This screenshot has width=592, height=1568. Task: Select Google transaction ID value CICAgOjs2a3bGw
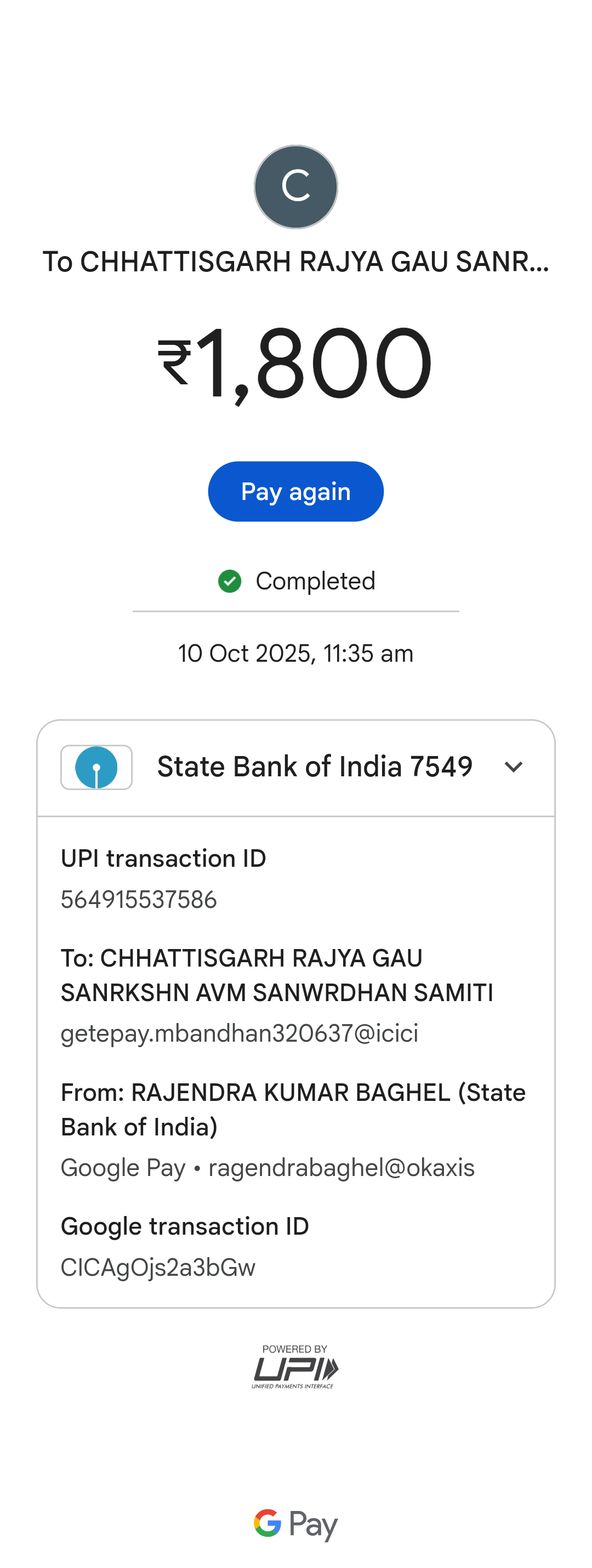coord(158,1268)
